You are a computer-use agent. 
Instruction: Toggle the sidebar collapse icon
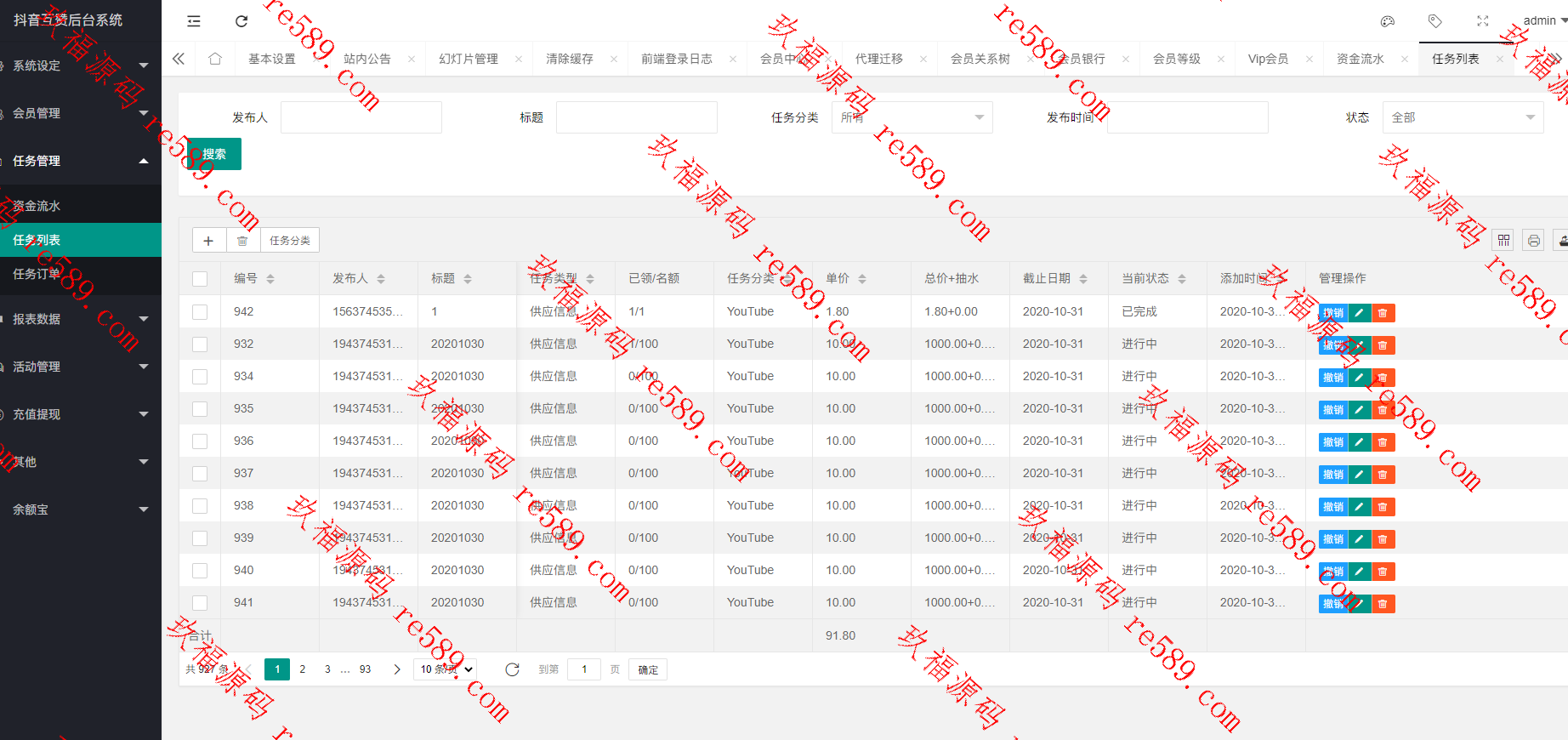click(194, 21)
